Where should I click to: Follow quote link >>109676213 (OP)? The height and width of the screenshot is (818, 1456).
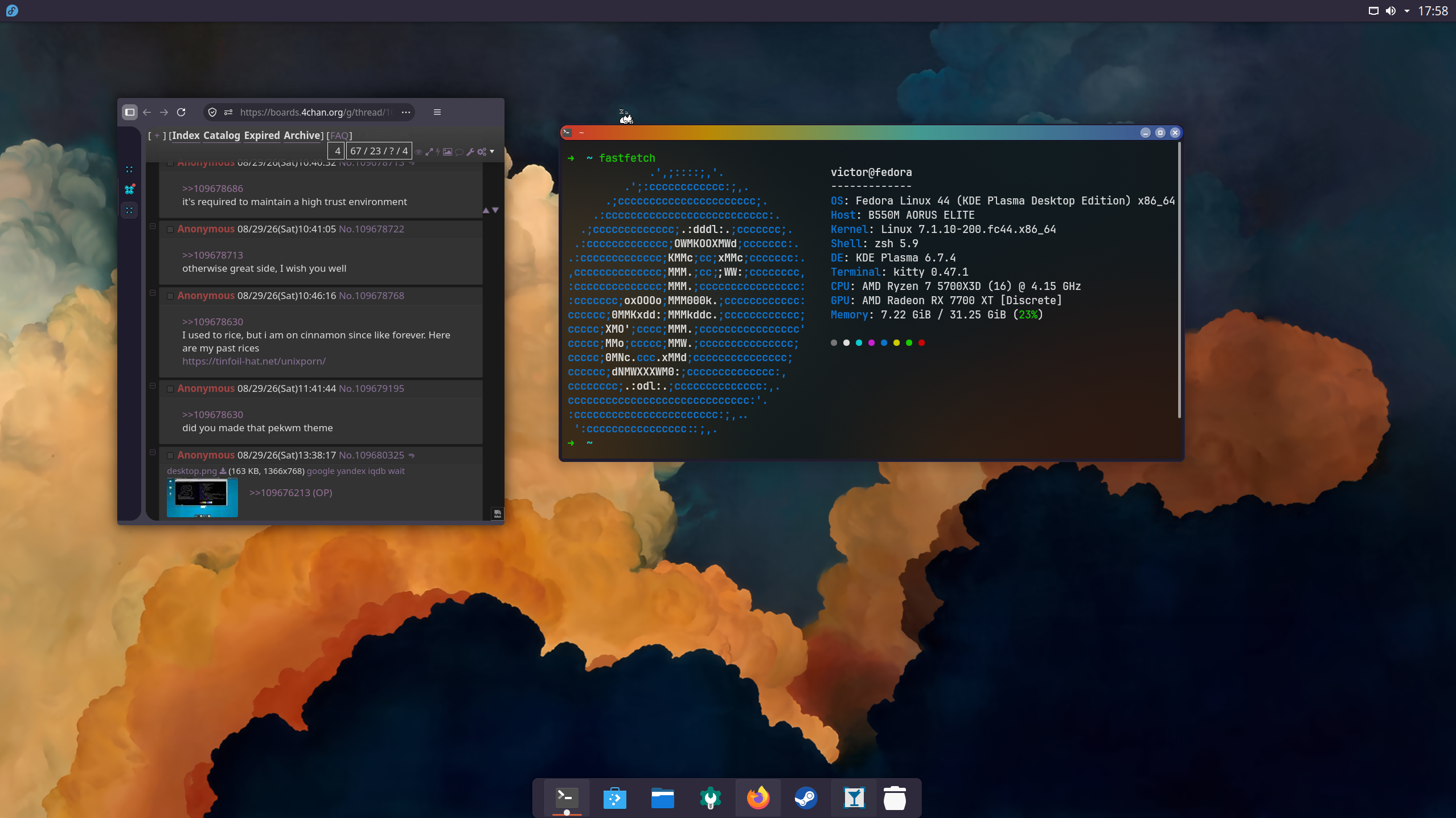coord(290,493)
